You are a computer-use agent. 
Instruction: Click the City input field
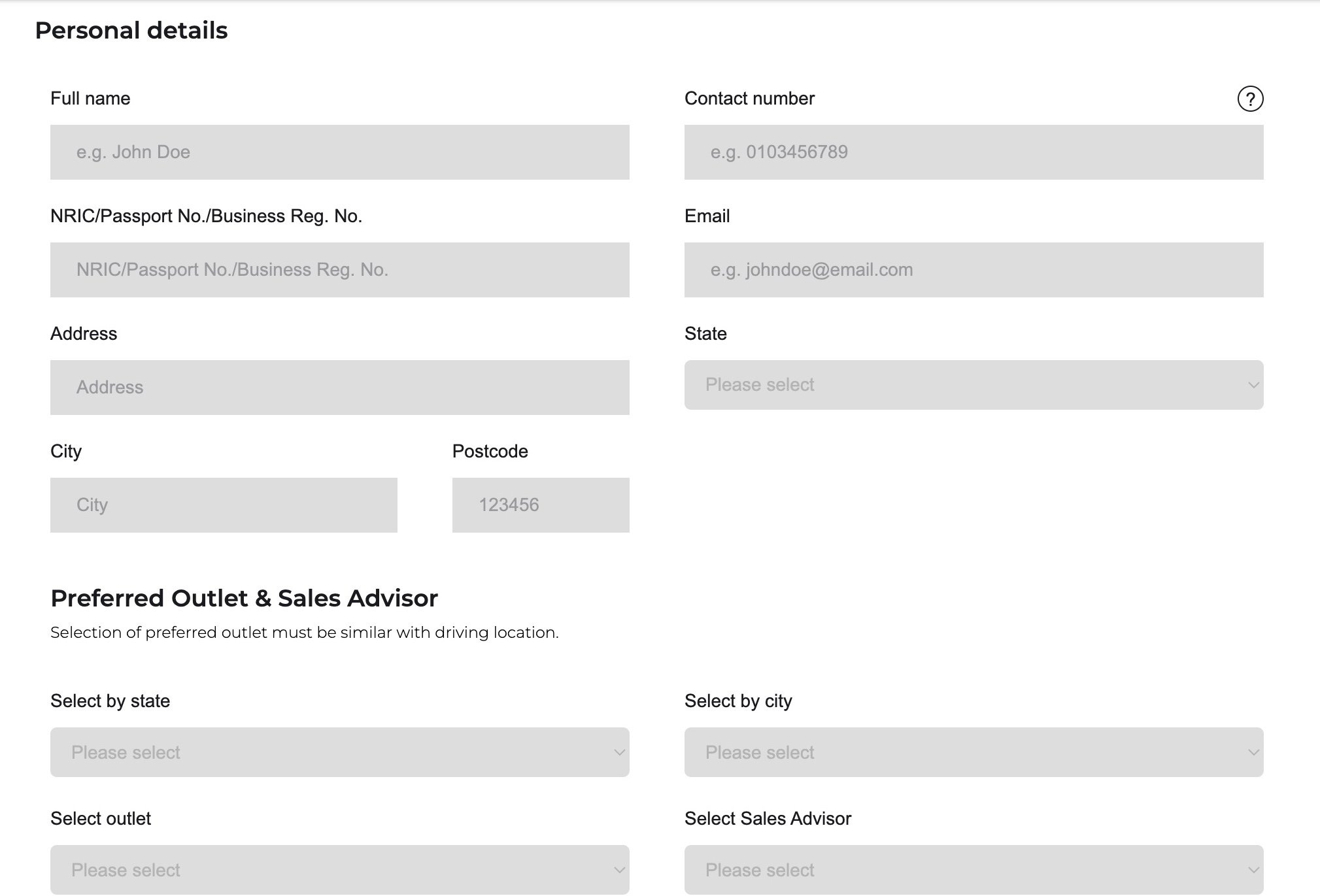click(224, 505)
